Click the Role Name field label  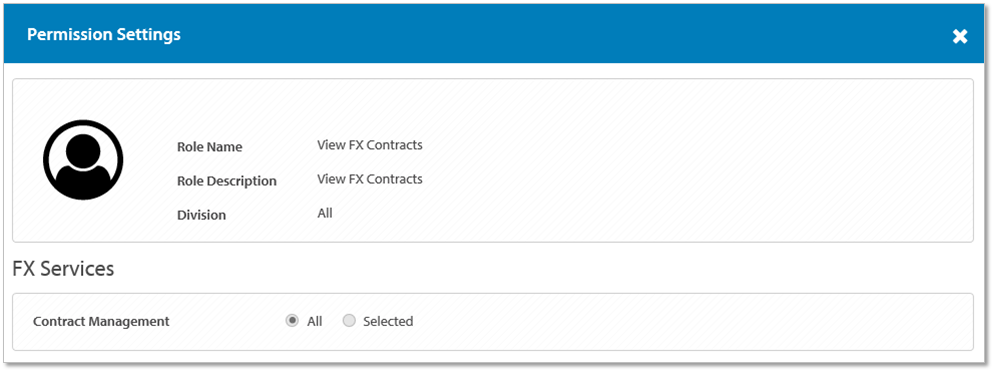pyautogui.click(x=210, y=147)
